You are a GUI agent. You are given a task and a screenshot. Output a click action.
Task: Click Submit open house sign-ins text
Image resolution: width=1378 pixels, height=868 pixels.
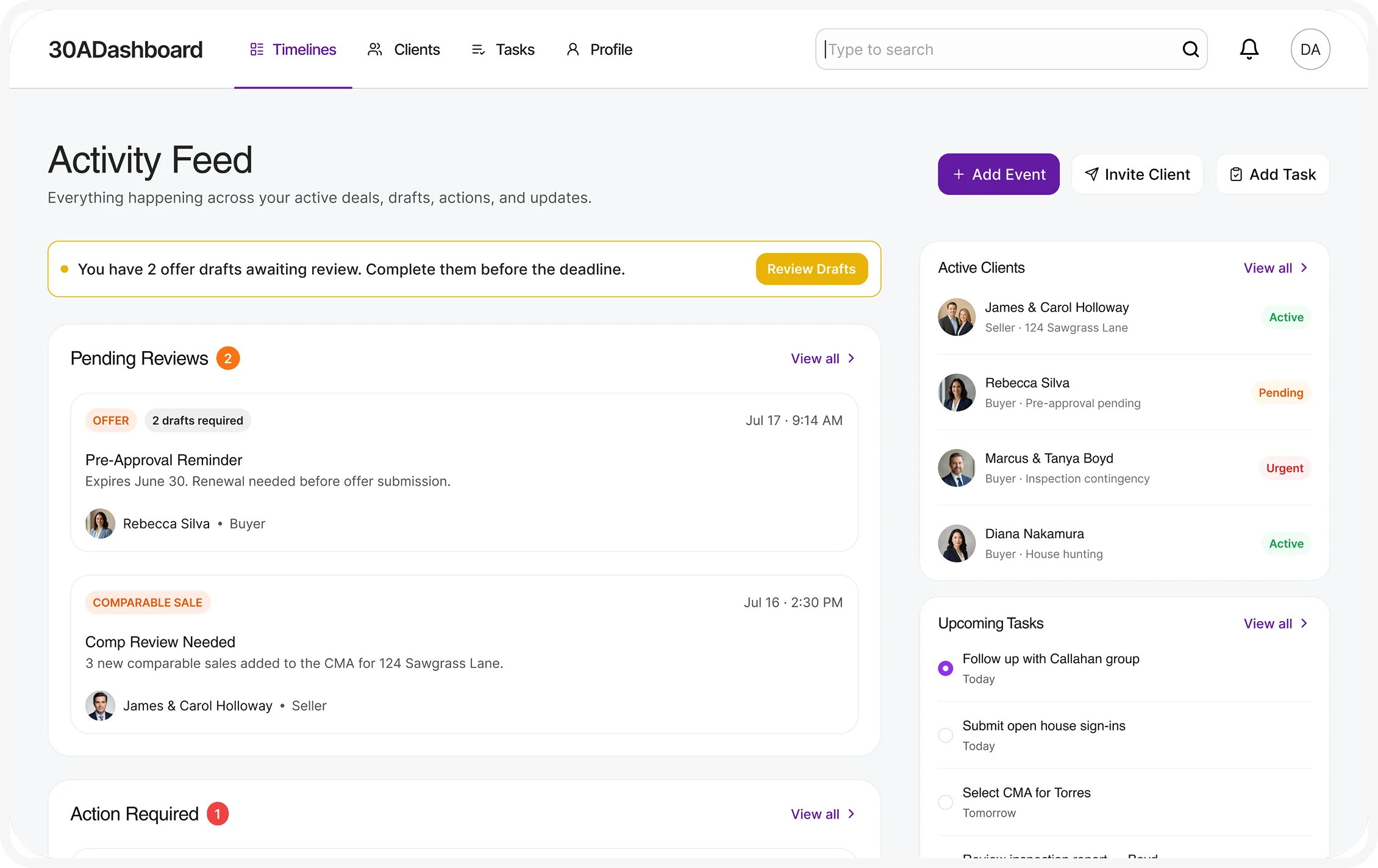tap(1044, 726)
